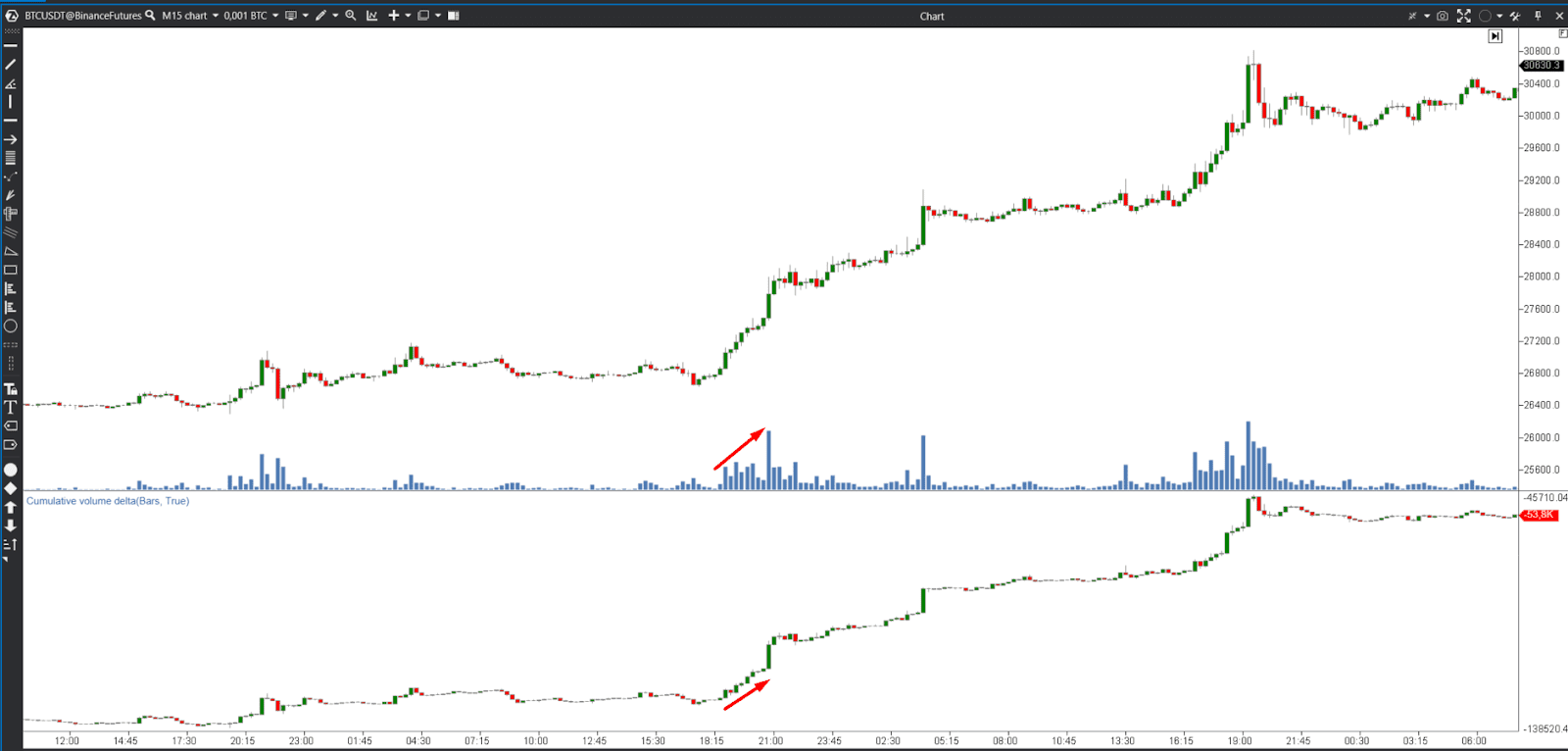Click the window layers icon in toolbar
Viewport: 1568px width, 751px height.
click(x=423, y=15)
